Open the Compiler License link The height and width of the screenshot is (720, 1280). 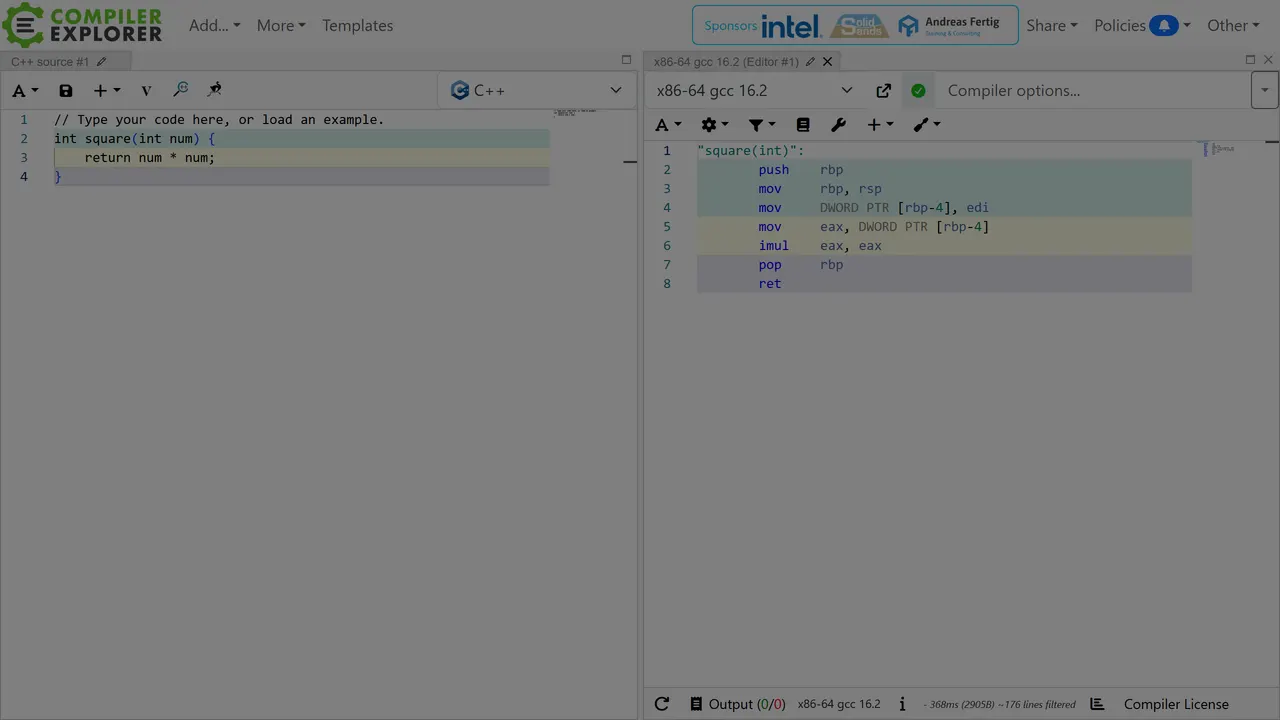[x=1176, y=704]
